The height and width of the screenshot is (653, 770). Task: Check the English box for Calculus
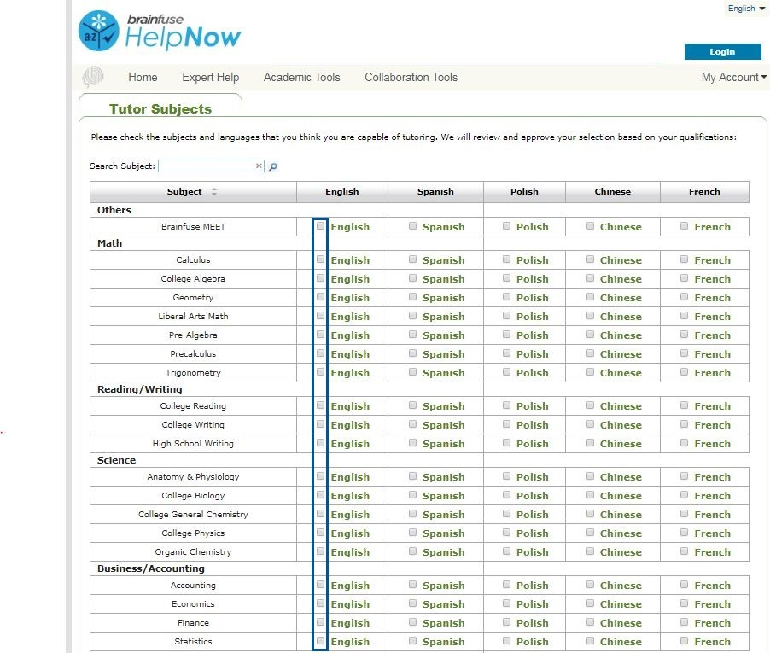tap(321, 260)
